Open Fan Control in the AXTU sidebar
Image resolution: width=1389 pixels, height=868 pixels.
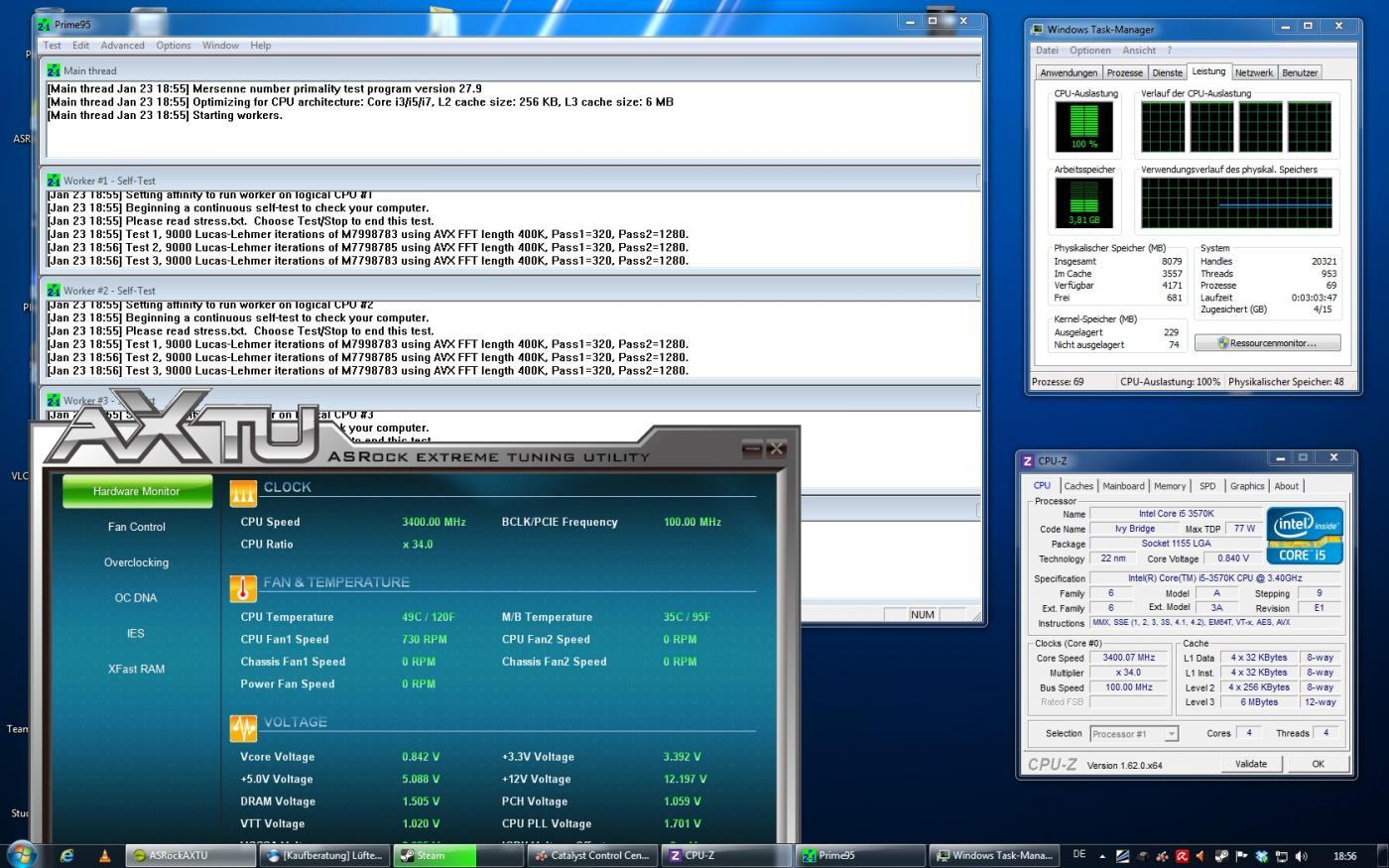[x=137, y=527]
